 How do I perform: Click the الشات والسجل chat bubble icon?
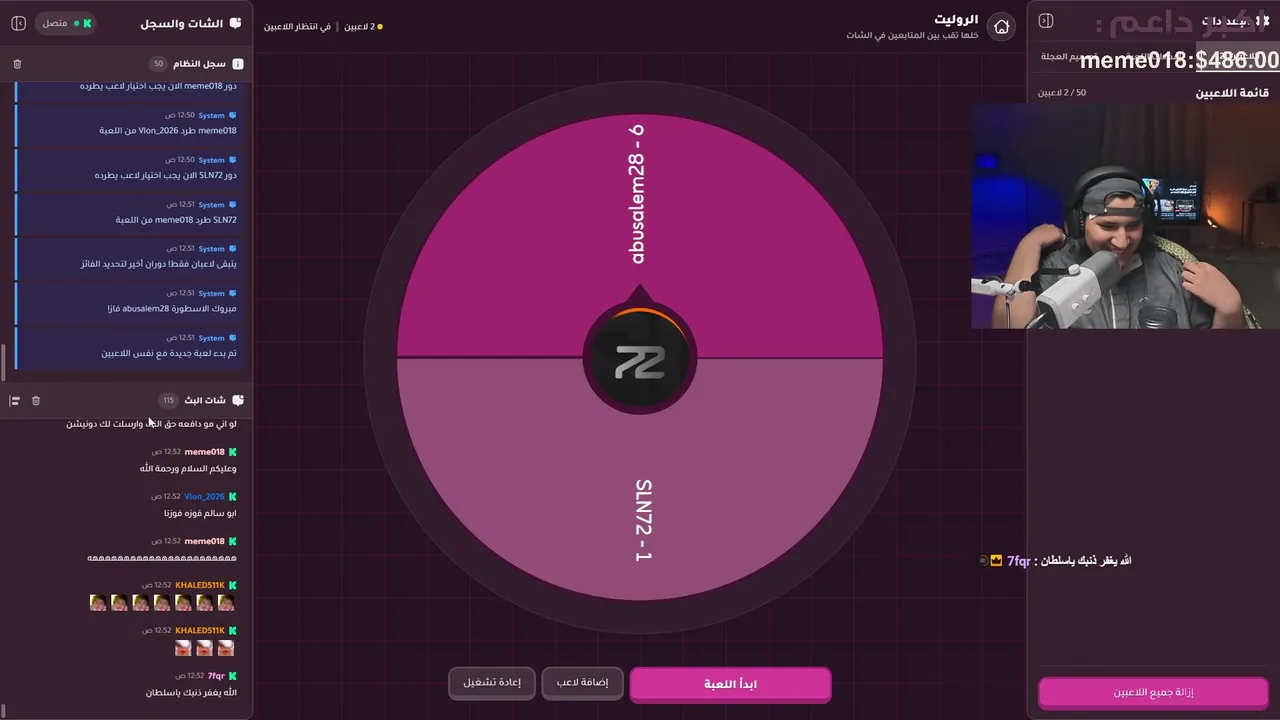coord(235,23)
